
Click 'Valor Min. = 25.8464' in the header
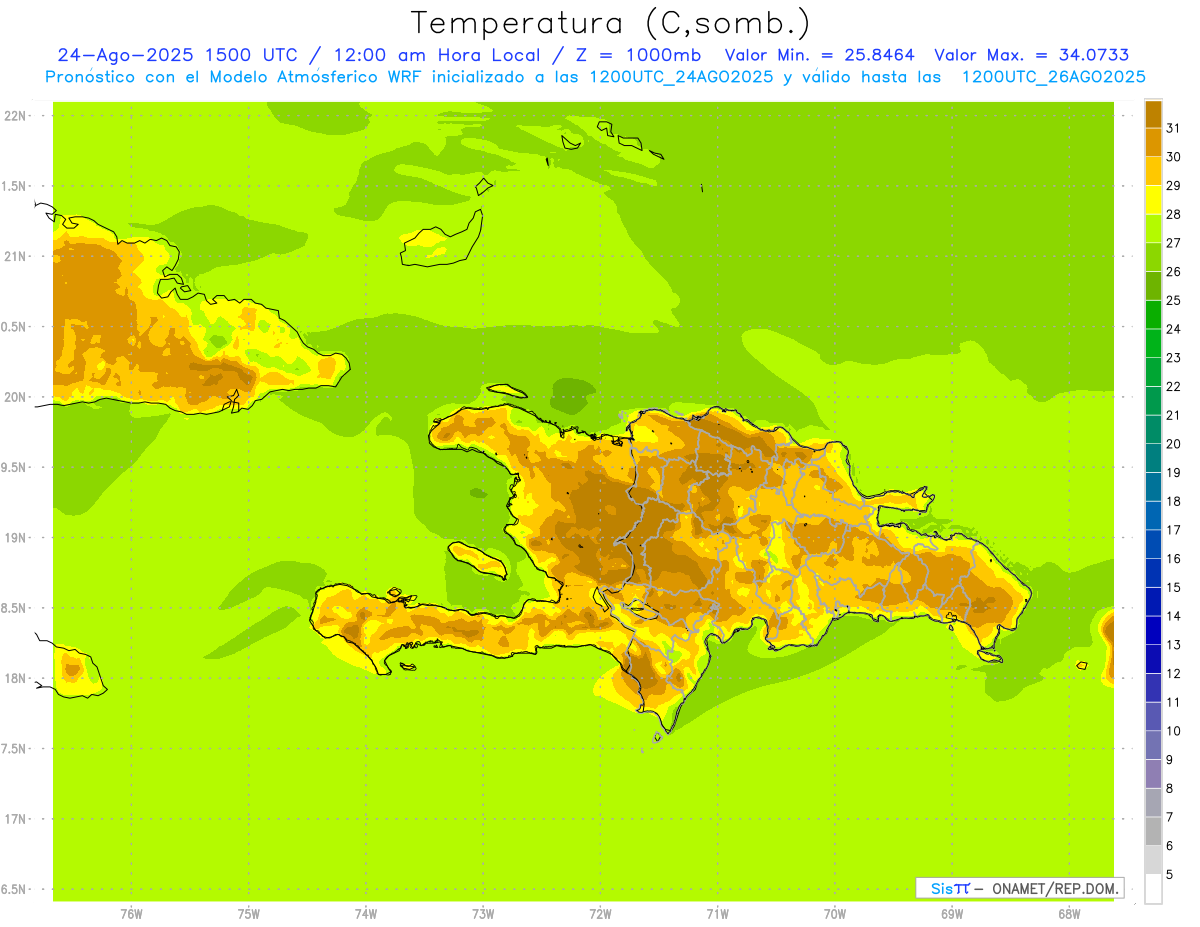click(x=820, y=55)
